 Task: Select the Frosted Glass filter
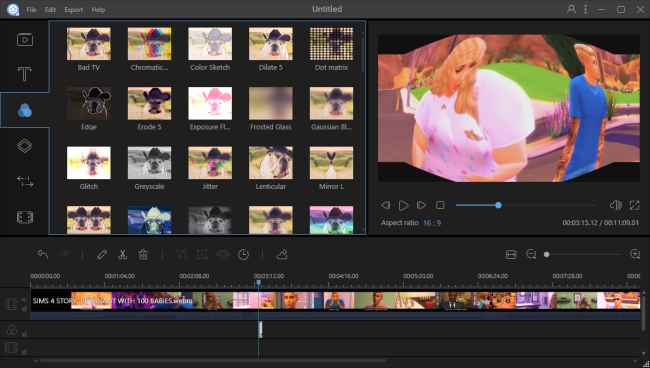(271, 109)
